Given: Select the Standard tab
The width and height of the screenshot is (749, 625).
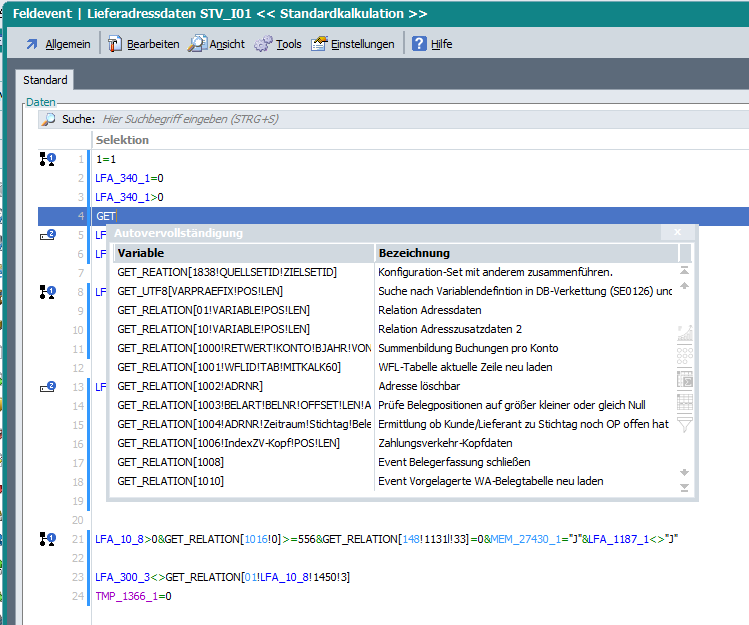Looking at the screenshot, I should [45, 80].
